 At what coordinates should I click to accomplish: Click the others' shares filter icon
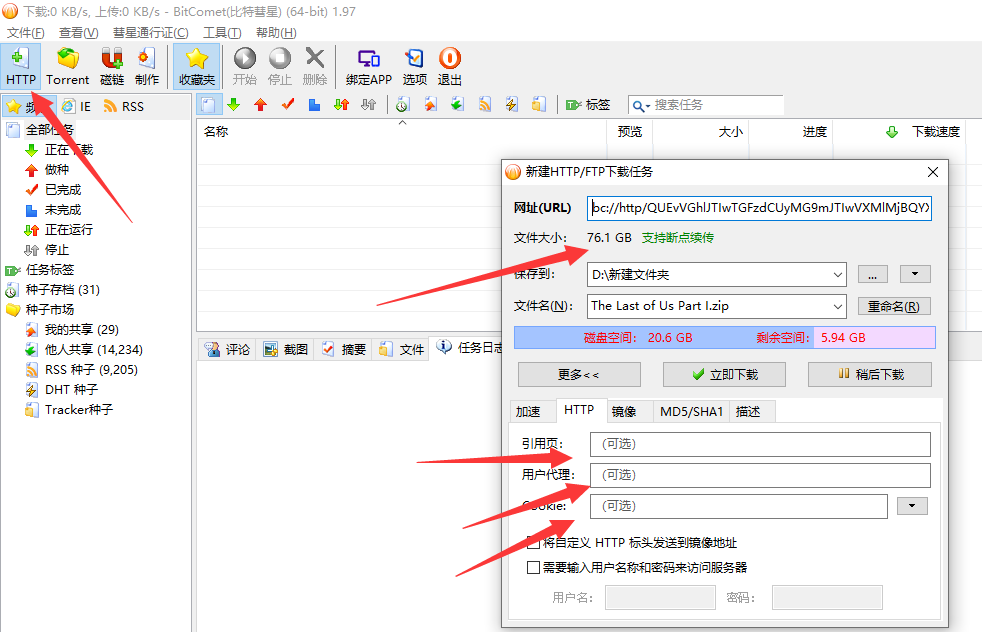pyautogui.click(x=457, y=105)
